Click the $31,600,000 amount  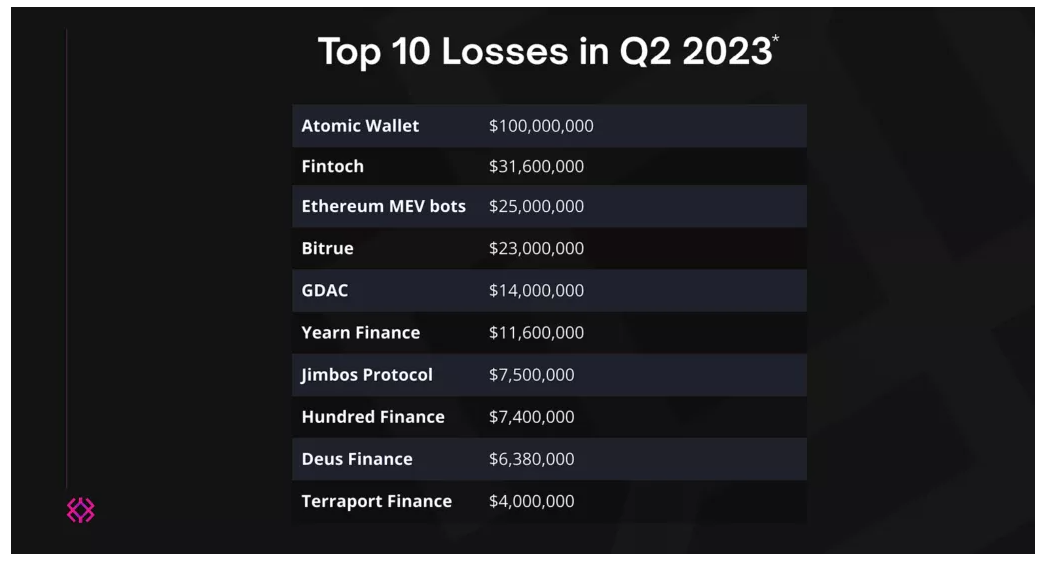536,166
